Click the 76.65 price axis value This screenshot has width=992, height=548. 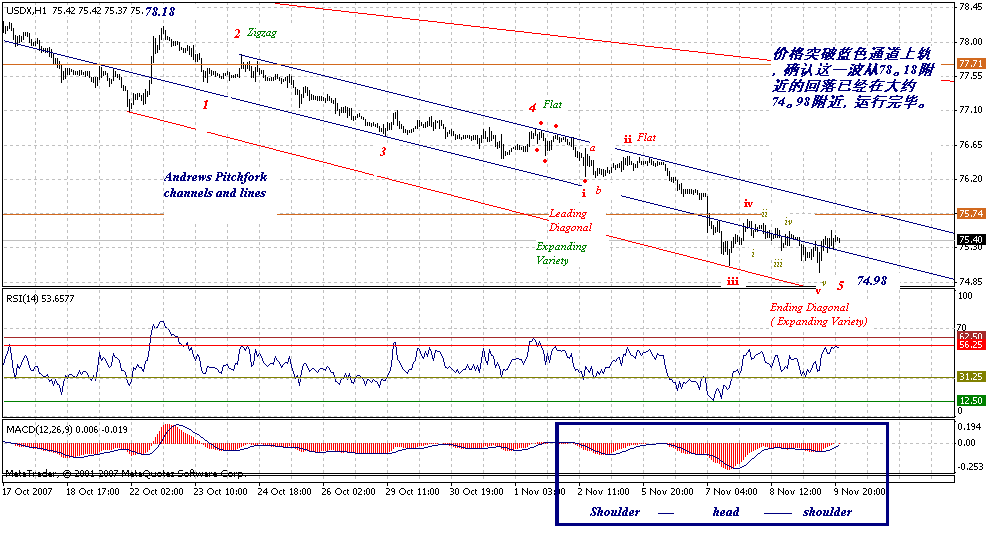click(970, 145)
